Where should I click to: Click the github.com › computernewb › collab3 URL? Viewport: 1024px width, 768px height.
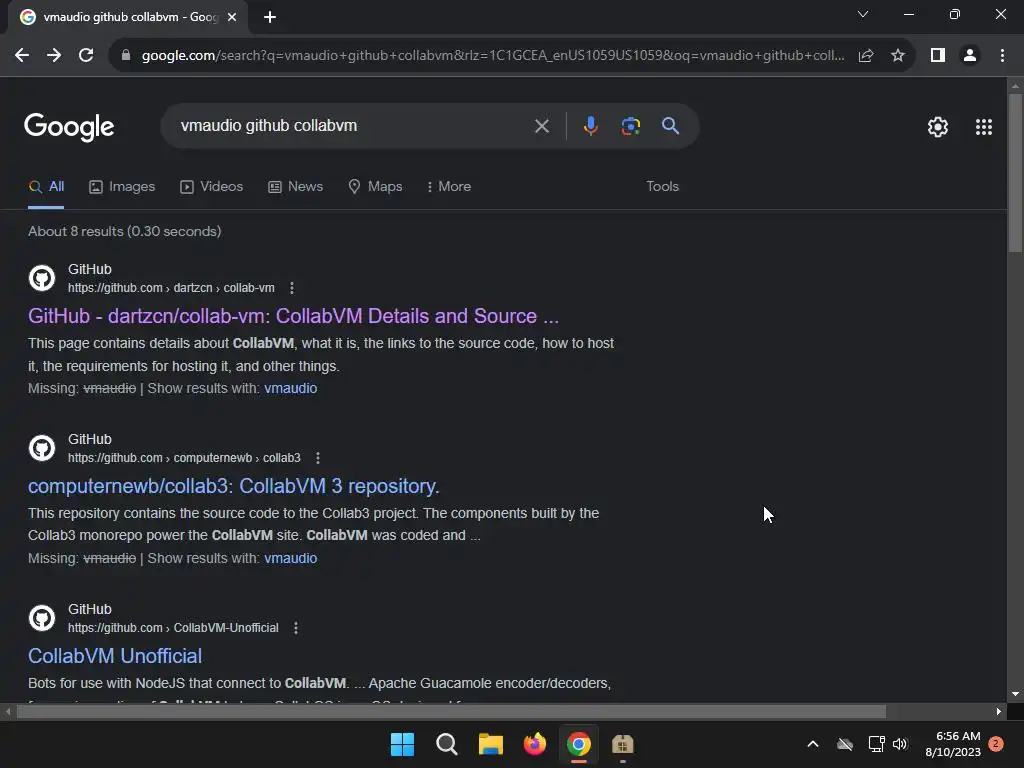[184, 458]
